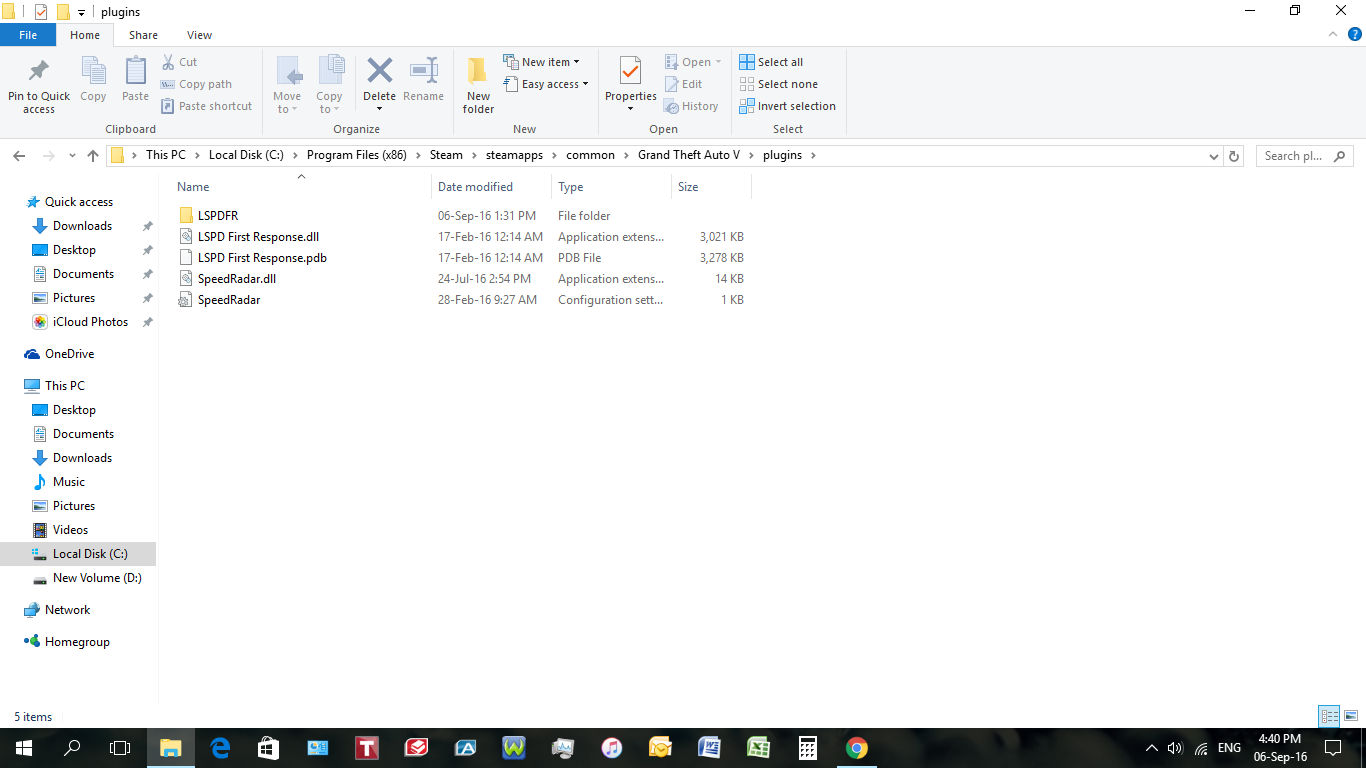Open the File menu tab
This screenshot has height=768, width=1366.
[28, 35]
